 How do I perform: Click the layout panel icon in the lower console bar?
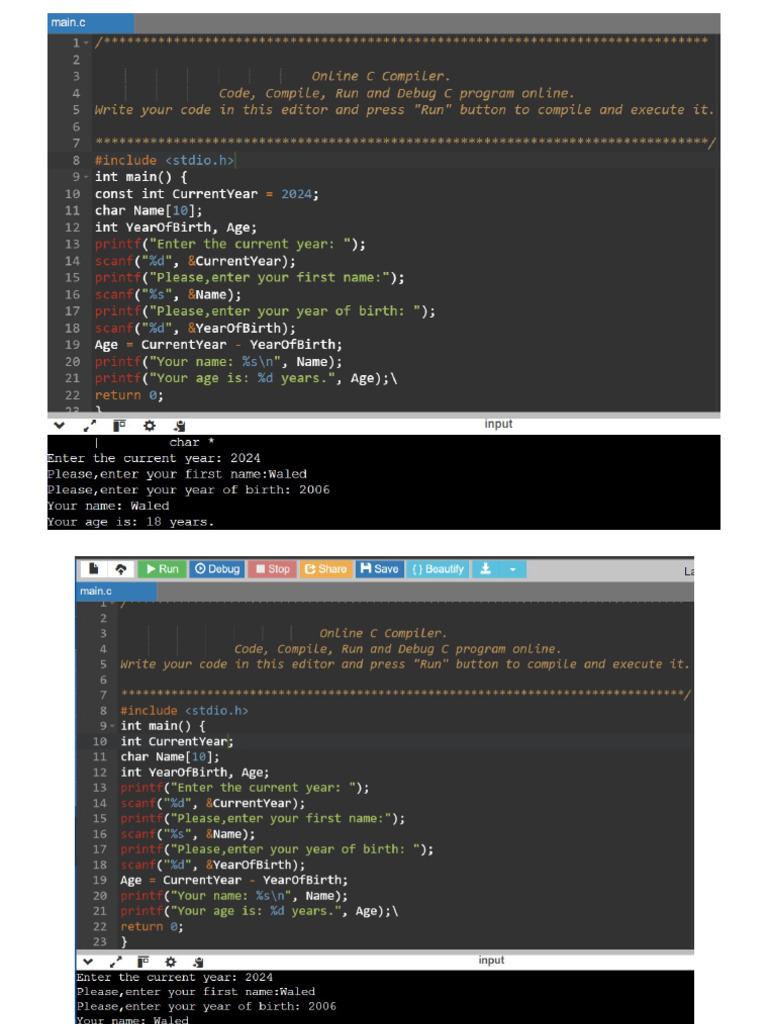point(143,961)
